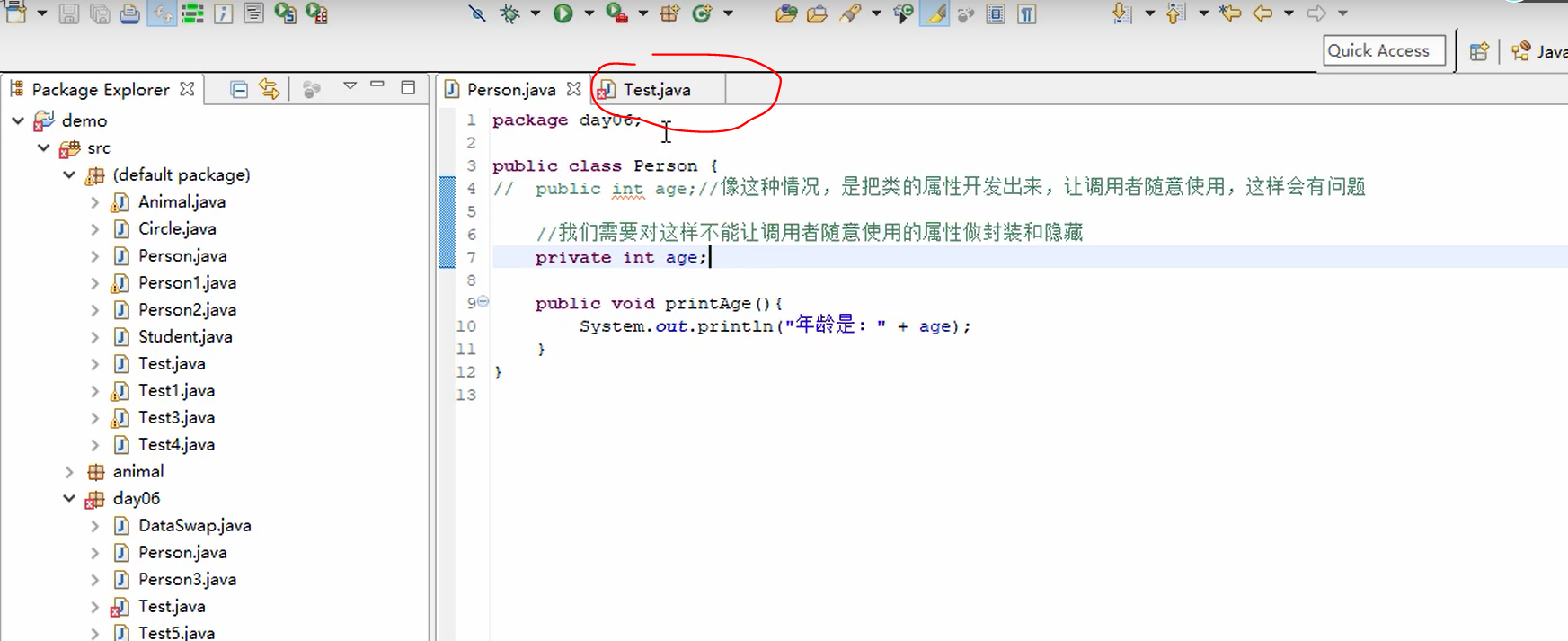Select Person2.java in tree

187,309
